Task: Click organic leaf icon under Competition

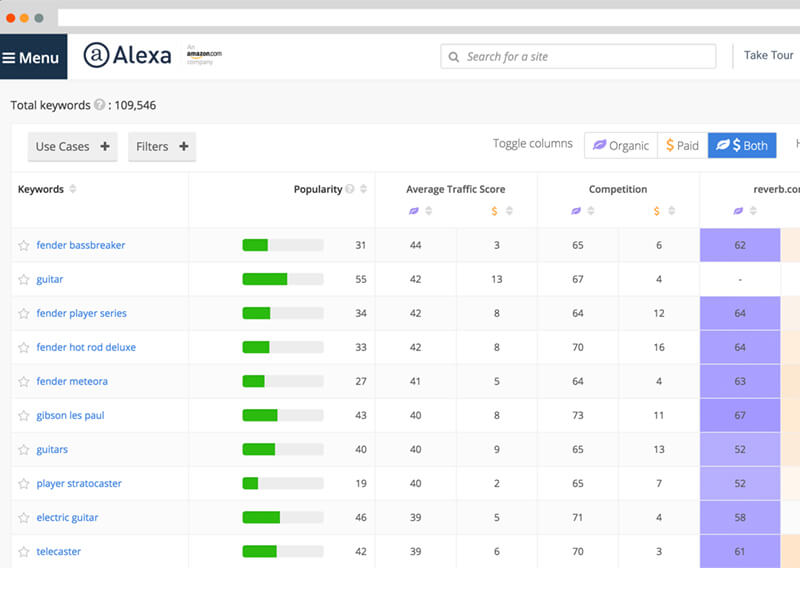Action: tap(576, 211)
